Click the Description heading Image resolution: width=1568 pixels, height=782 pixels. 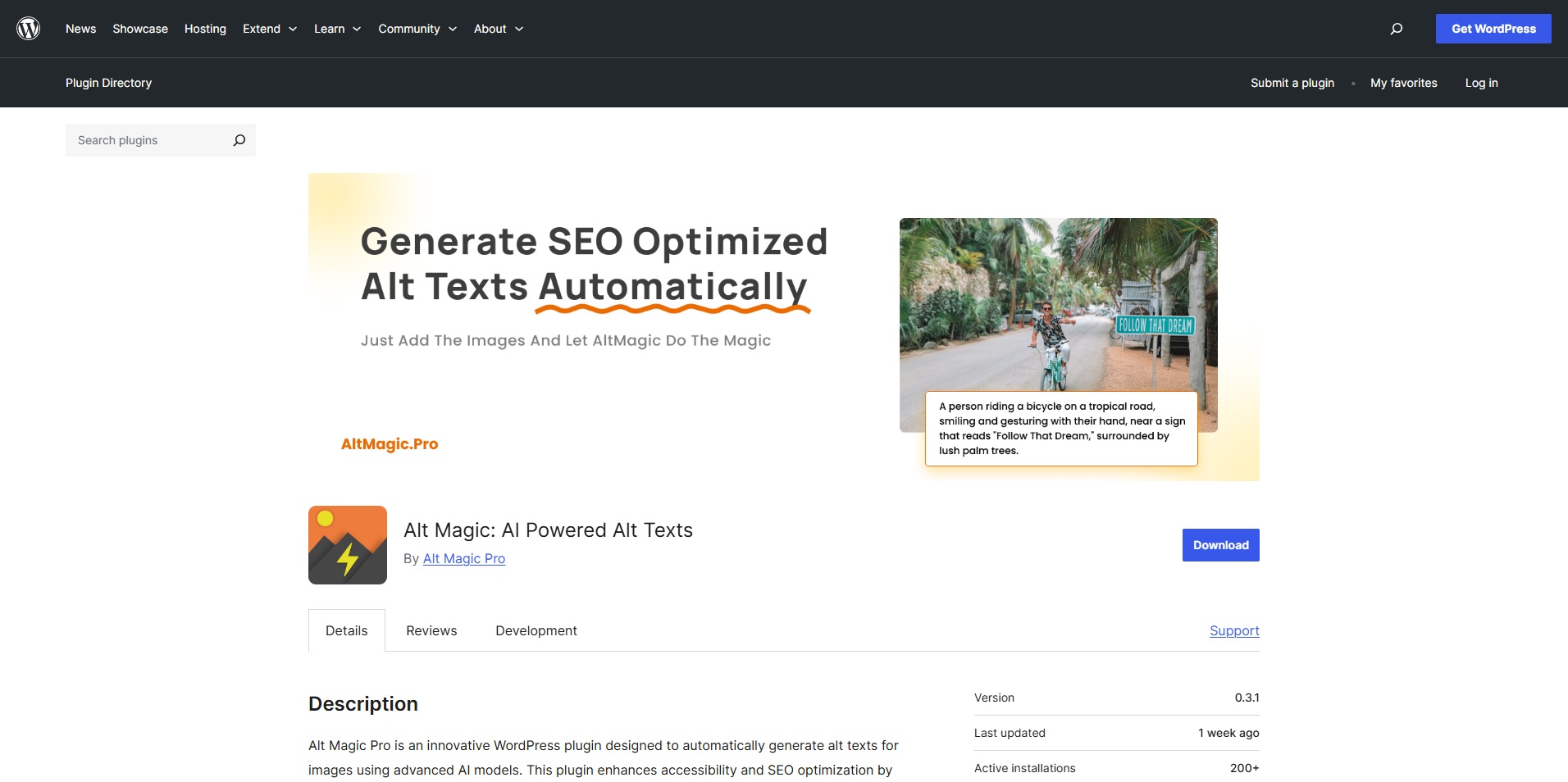tap(363, 704)
